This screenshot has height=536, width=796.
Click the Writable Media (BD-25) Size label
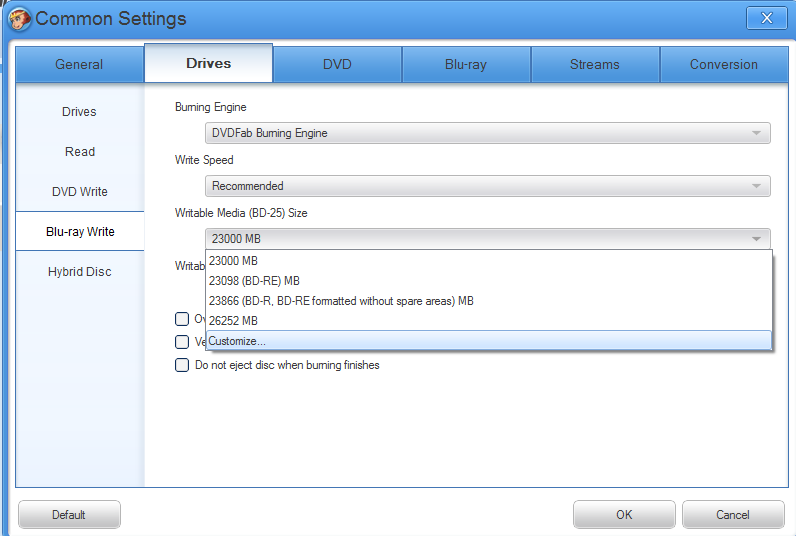point(241,213)
